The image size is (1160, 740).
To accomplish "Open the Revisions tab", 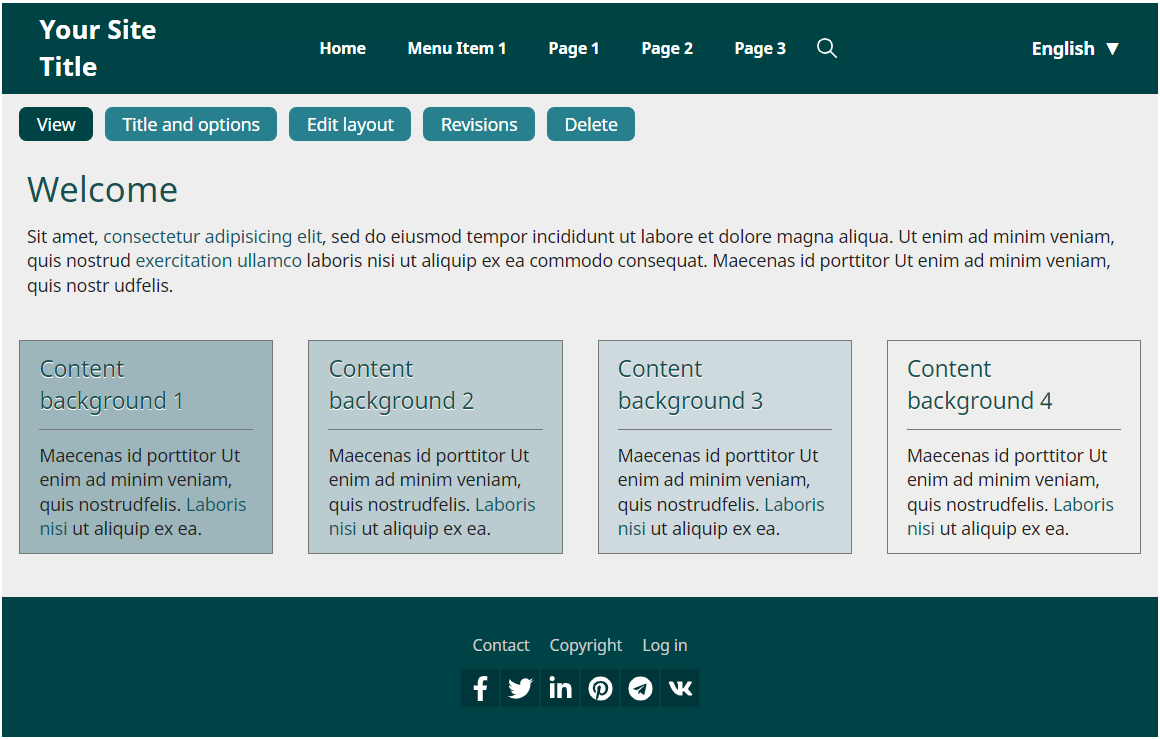I will coord(479,124).
